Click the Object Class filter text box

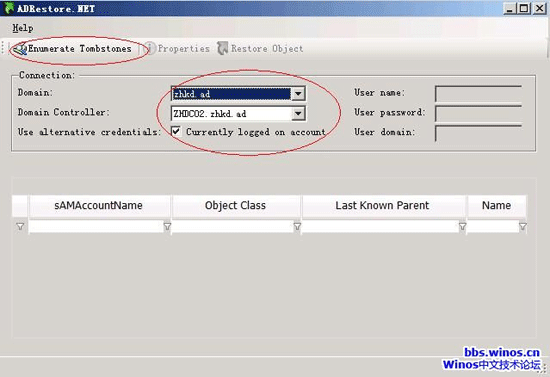point(232,227)
